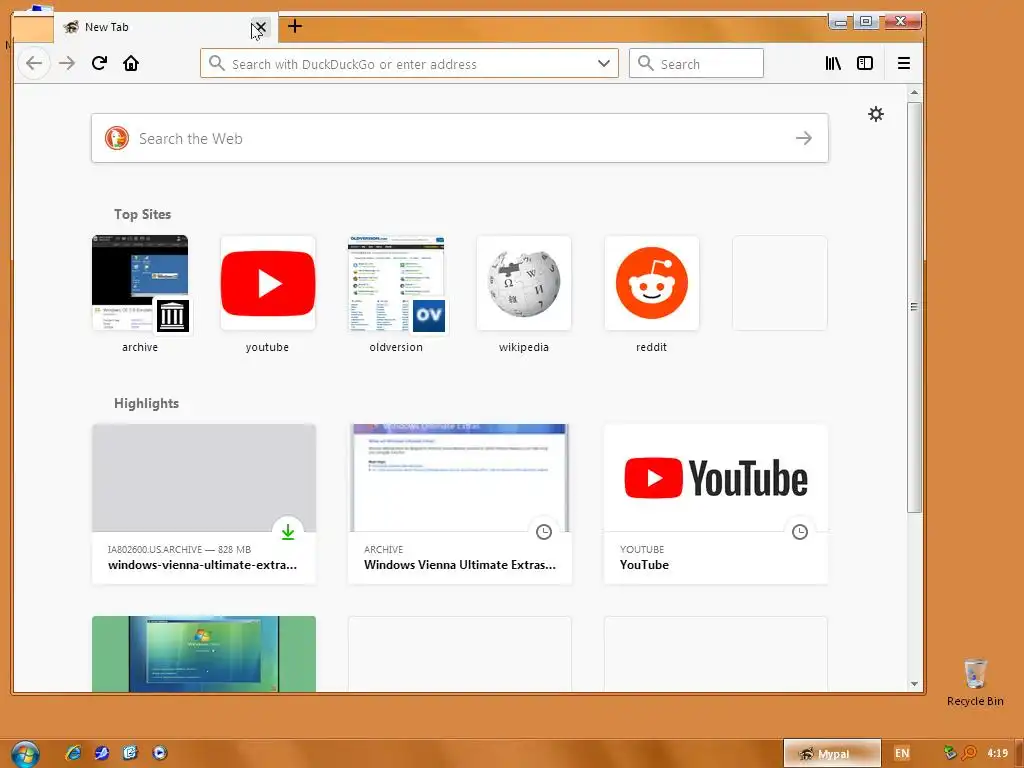Screen dimensions: 1024x768
Task: Click the Highlights section heading
Action: click(146, 404)
